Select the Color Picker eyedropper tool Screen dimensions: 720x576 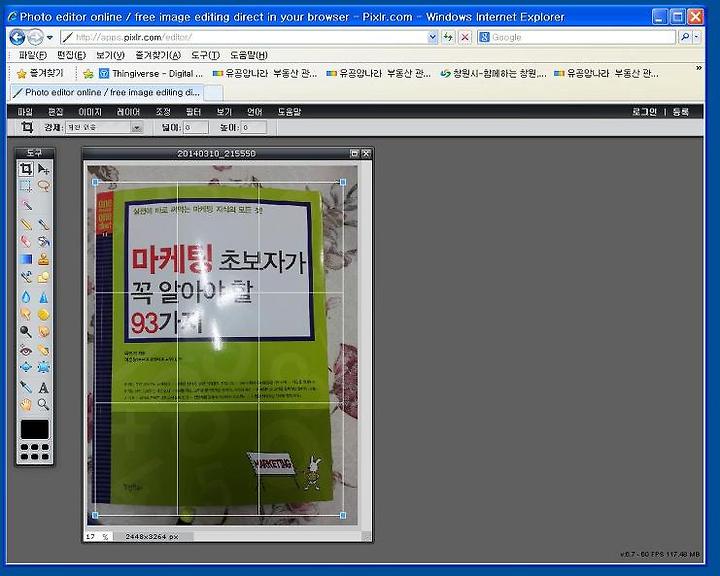[26, 387]
